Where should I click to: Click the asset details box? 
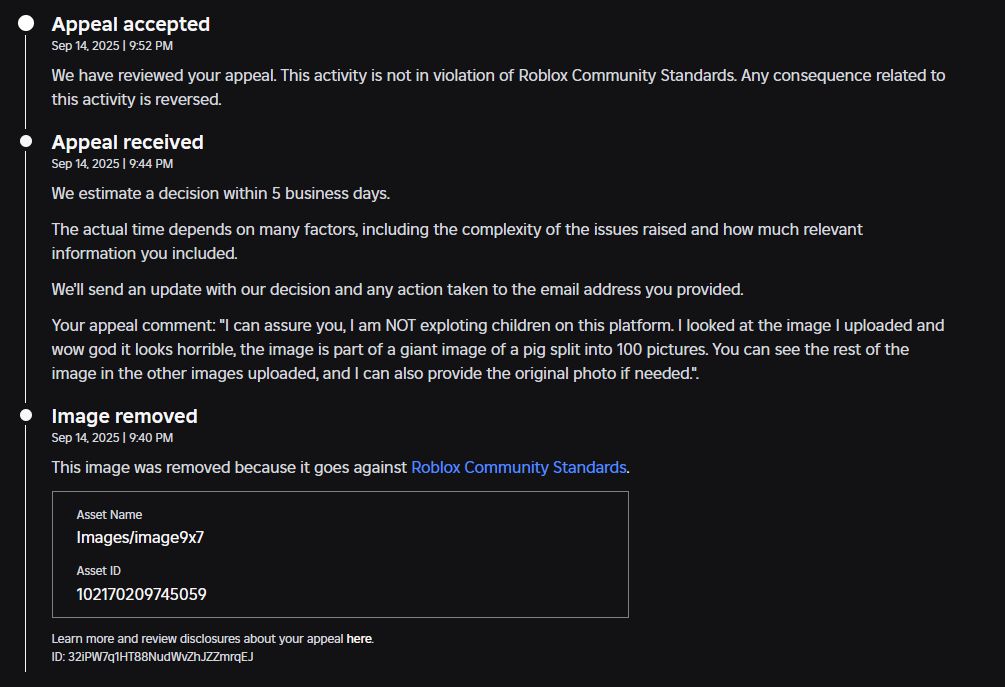340,554
